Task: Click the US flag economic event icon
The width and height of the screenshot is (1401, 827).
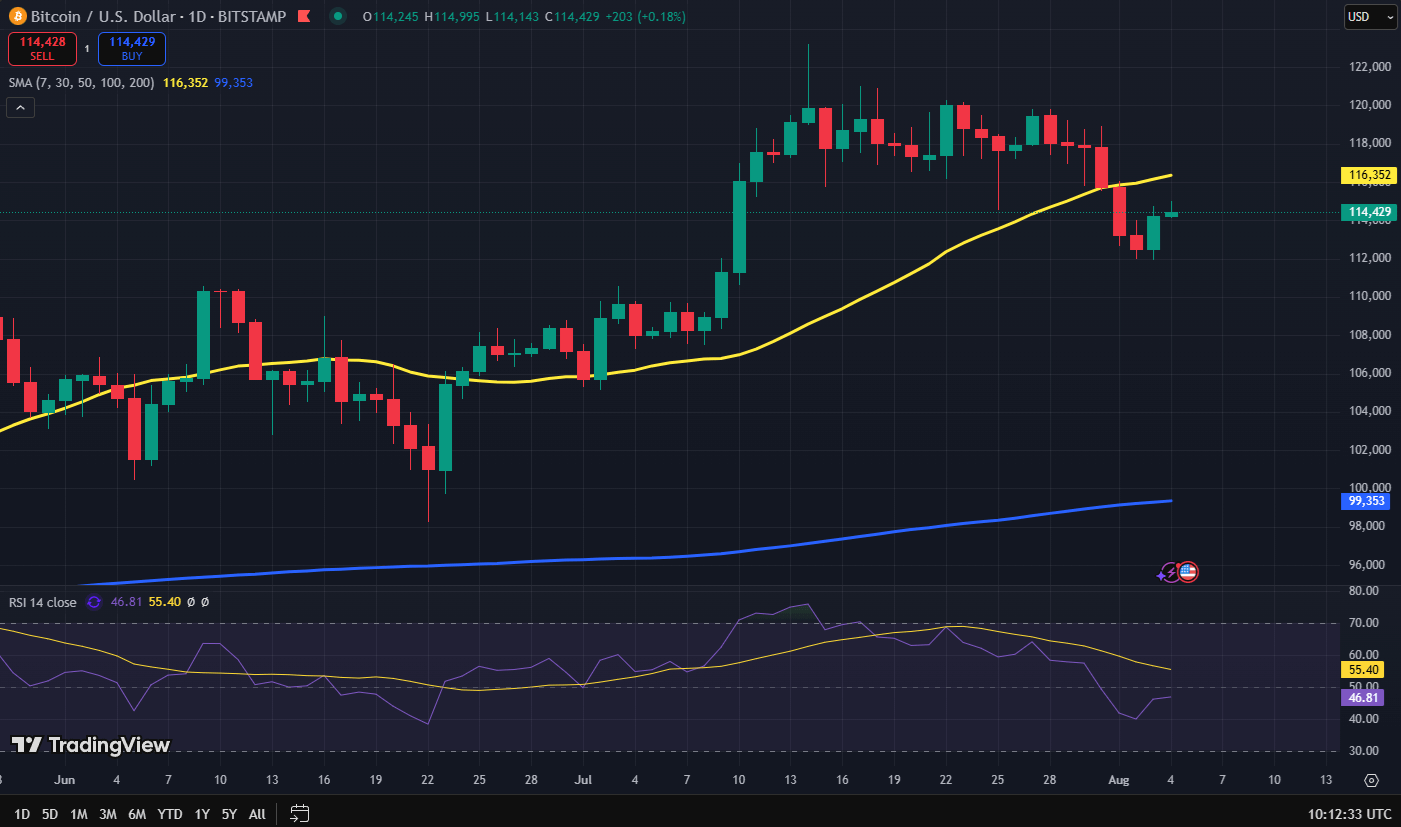Action: (x=1188, y=572)
